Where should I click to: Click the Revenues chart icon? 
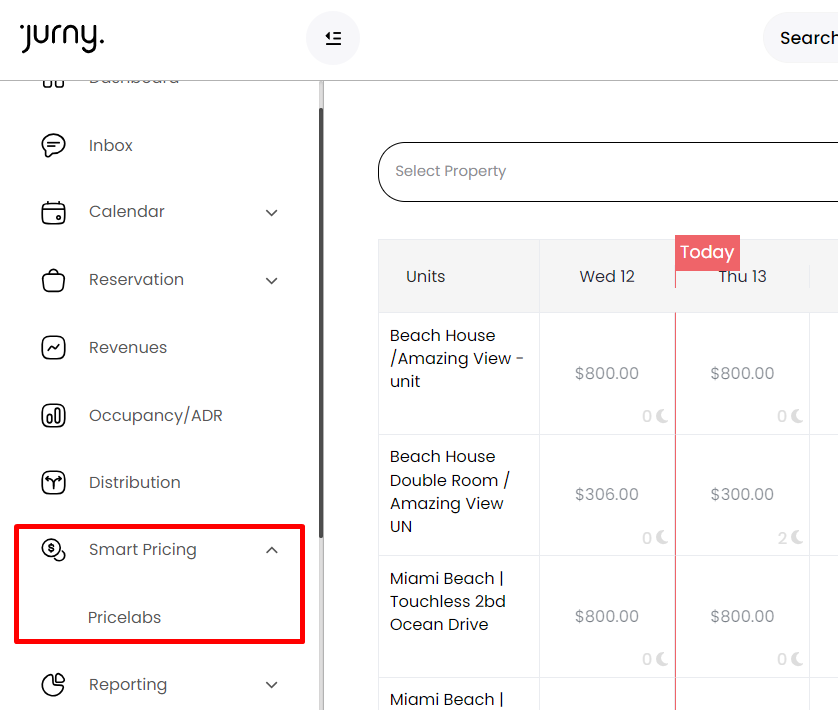tap(53, 348)
